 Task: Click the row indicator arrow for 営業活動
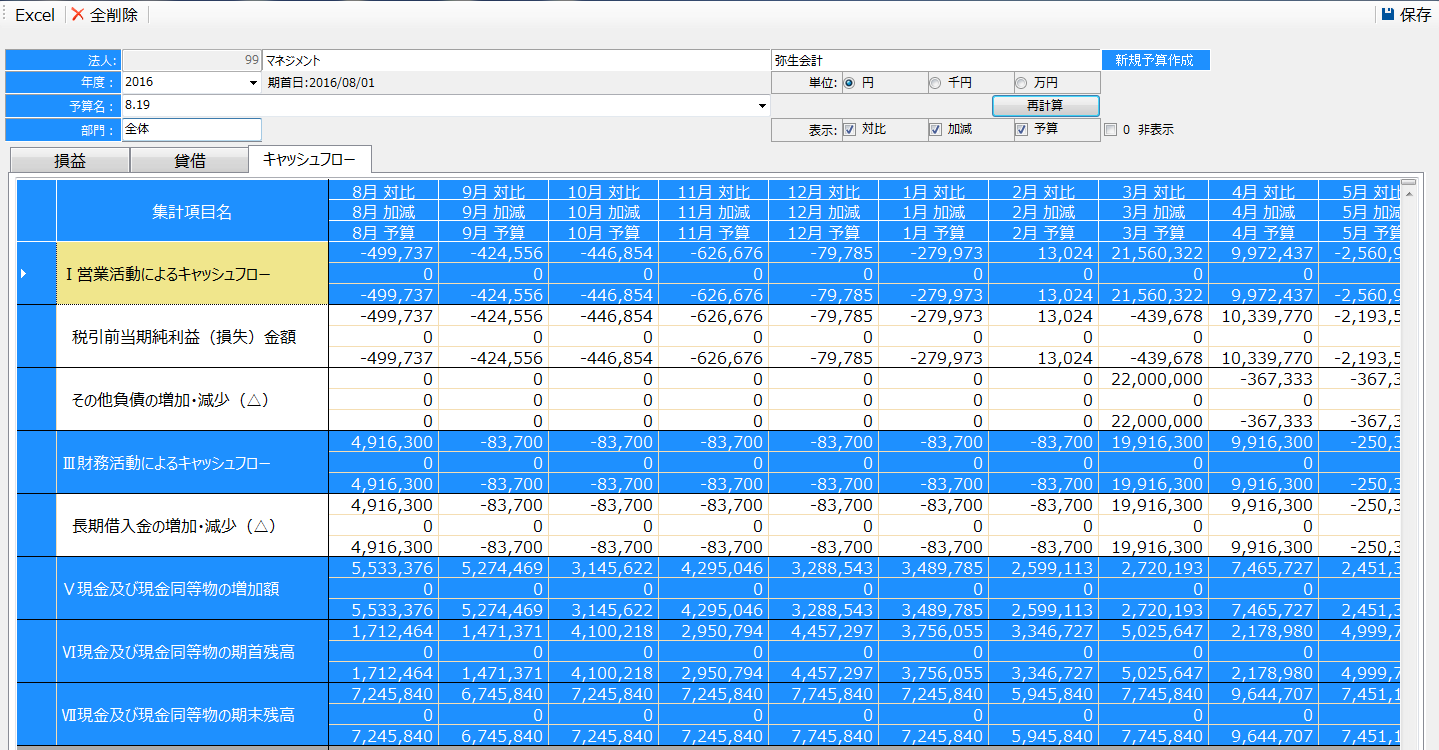pos(24,273)
